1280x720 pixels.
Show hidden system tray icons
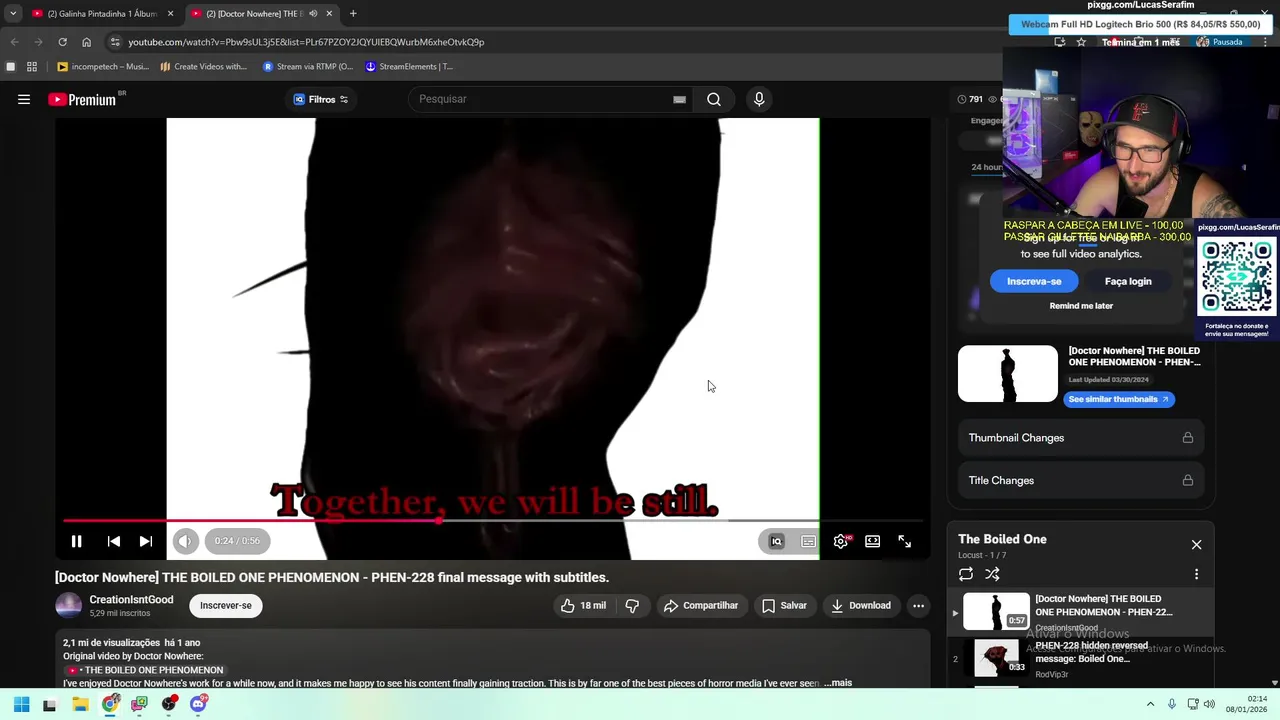pos(1150,704)
